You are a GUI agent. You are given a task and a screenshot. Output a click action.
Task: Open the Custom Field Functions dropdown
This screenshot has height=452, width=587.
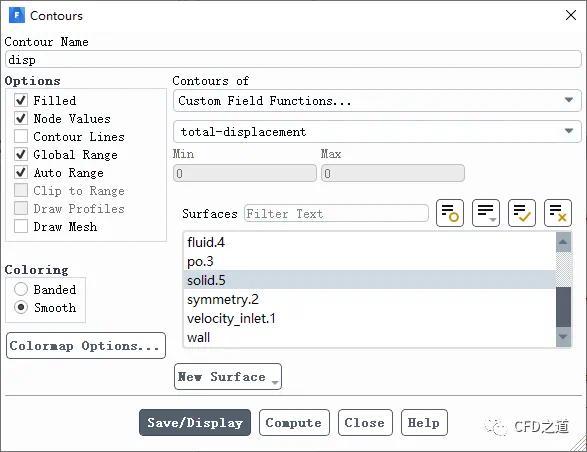tap(377, 100)
